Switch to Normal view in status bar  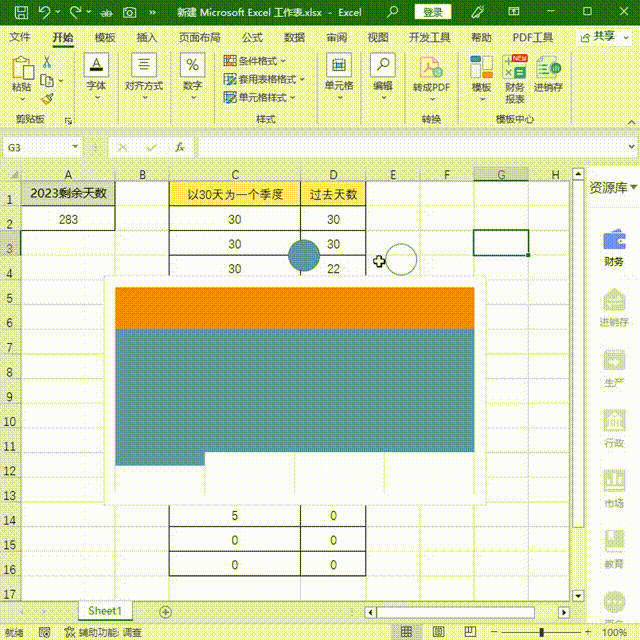406,632
